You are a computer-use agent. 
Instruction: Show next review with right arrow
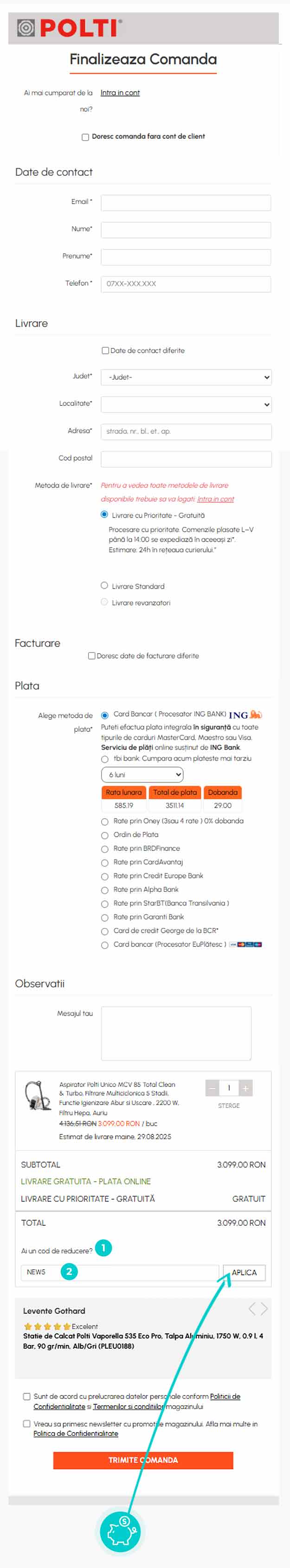(264, 1308)
